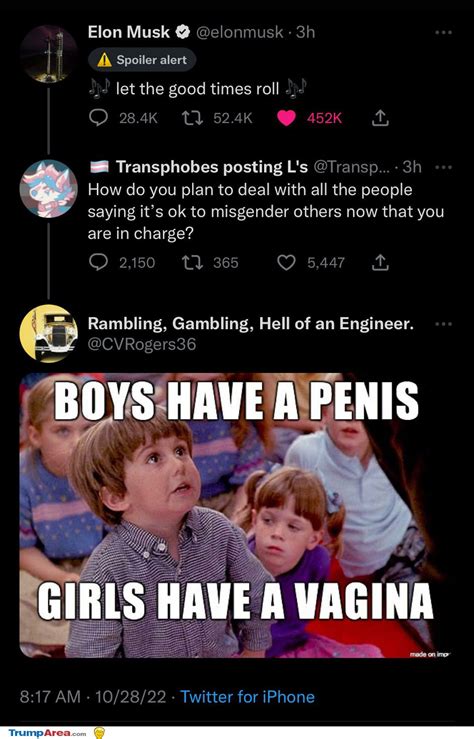Screen dimensions: 474x739
Task: Open Elon Musk's profile picture
Action: tap(49, 54)
